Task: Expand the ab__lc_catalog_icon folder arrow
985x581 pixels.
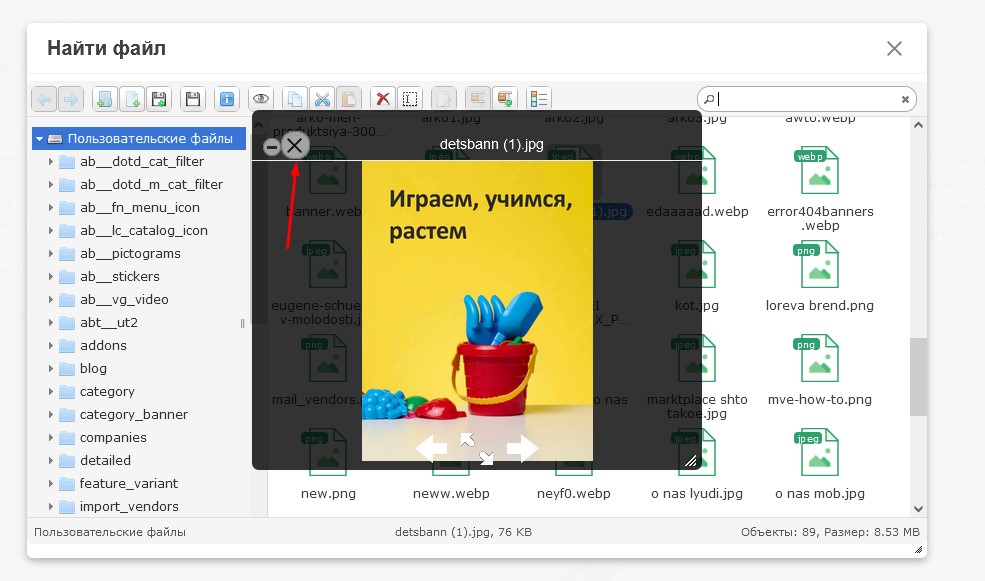Action: click(51, 231)
